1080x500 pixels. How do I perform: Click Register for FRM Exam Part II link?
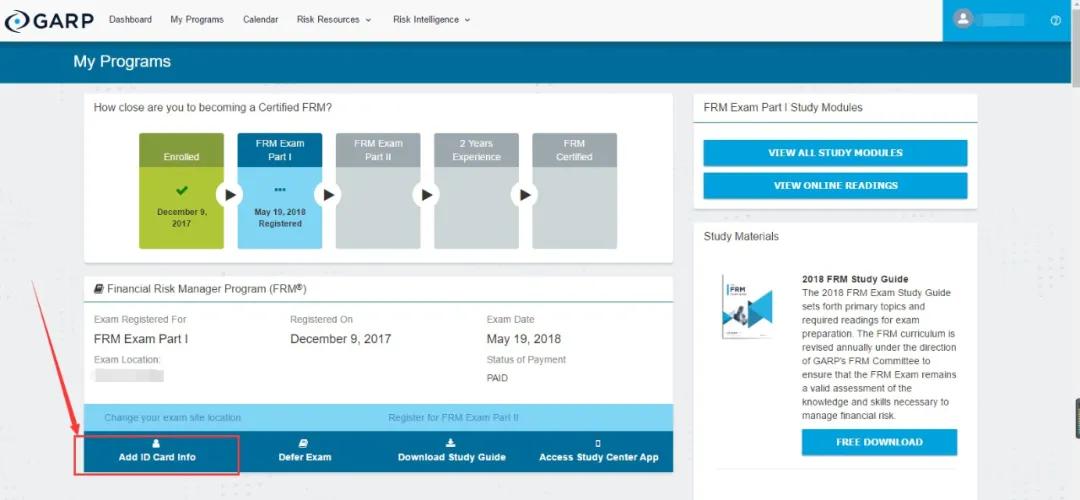coord(453,418)
